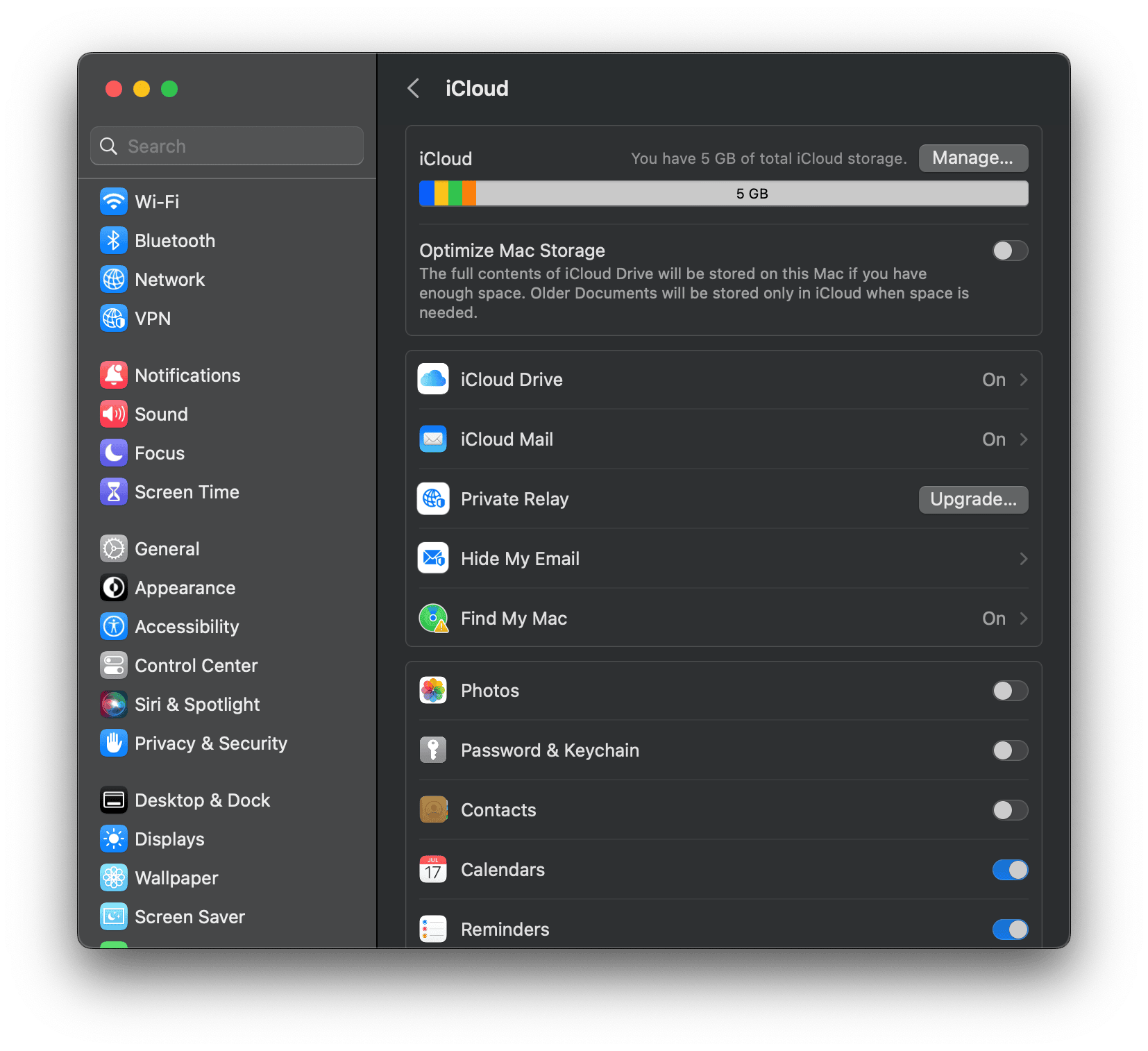Image resolution: width=1148 pixels, height=1051 pixels.
Task: Click the Find My Mac radar icon
Action: click(x=434, y=619)
